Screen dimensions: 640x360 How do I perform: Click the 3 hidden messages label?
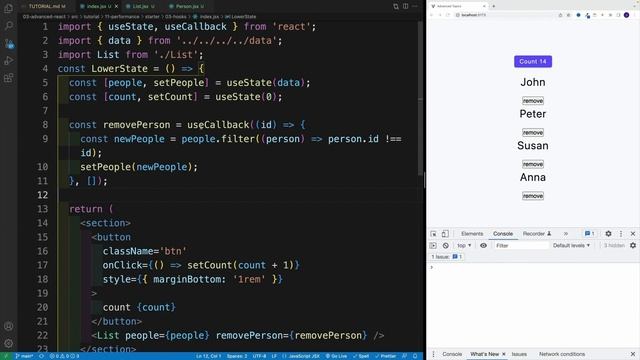(614, 246)
